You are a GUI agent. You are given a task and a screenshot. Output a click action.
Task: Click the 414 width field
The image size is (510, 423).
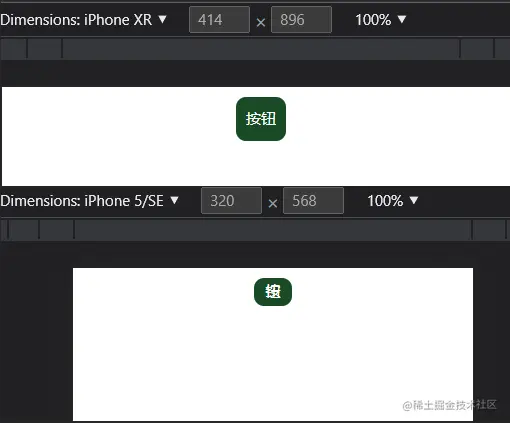(x=219, y=20)
